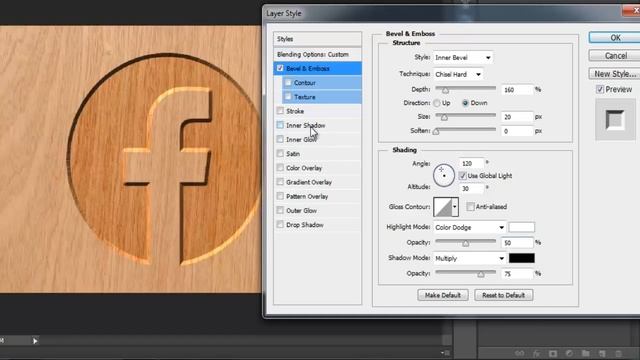Click the Angle field showing 120
Viewport: 640px width, 360px height.
pyautogui.click(x=471, y=163)
